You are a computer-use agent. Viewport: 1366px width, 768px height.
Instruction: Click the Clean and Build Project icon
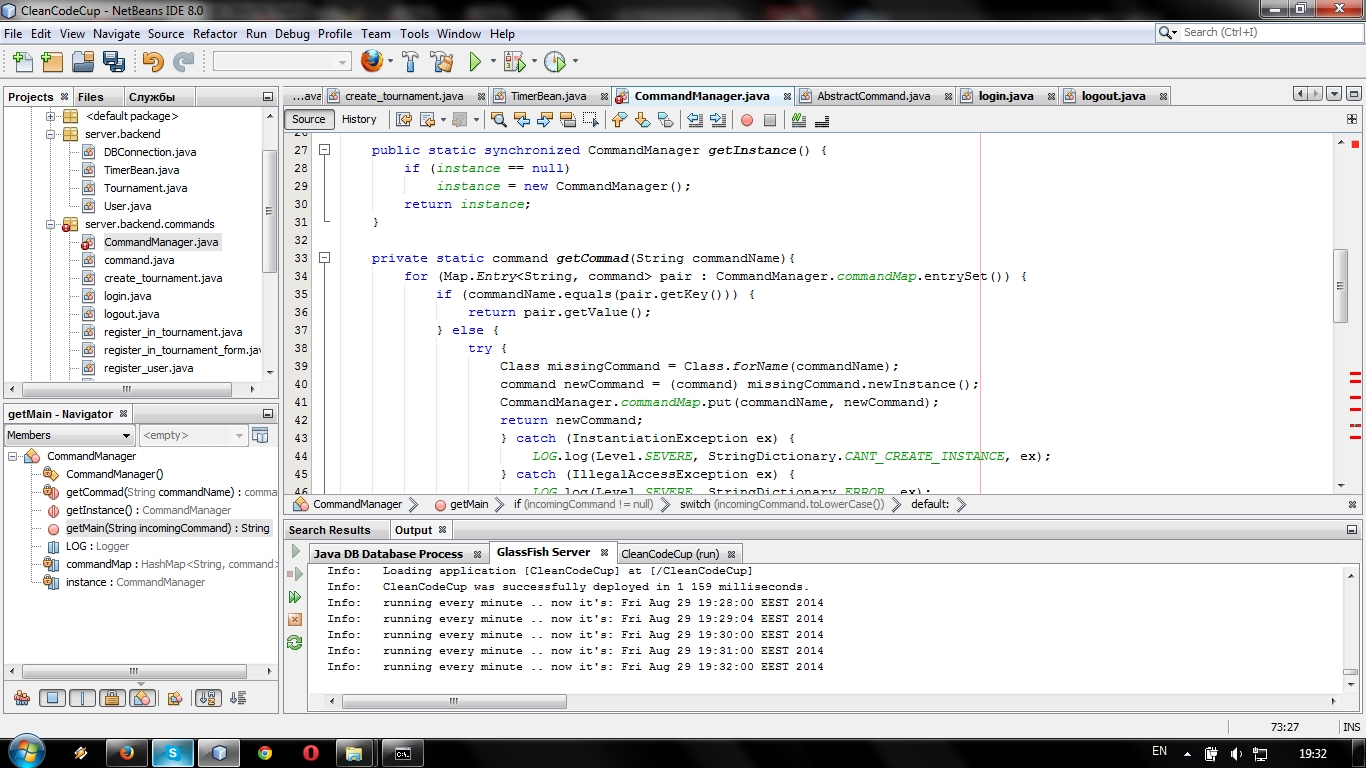pyautogui.click(x=442, y=62)
